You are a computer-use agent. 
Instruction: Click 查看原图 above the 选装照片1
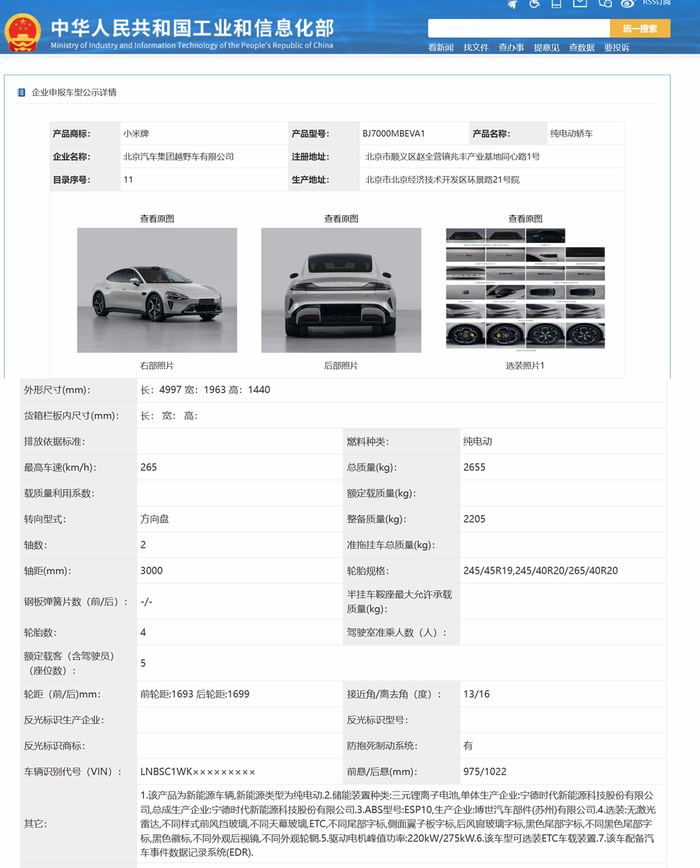(x=525, y=219)
